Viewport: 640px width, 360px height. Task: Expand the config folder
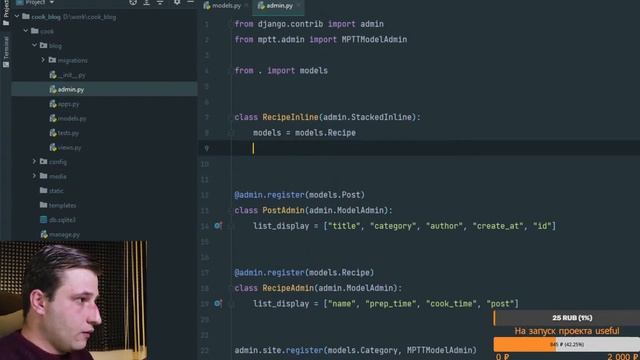click(x=34, y=162)
